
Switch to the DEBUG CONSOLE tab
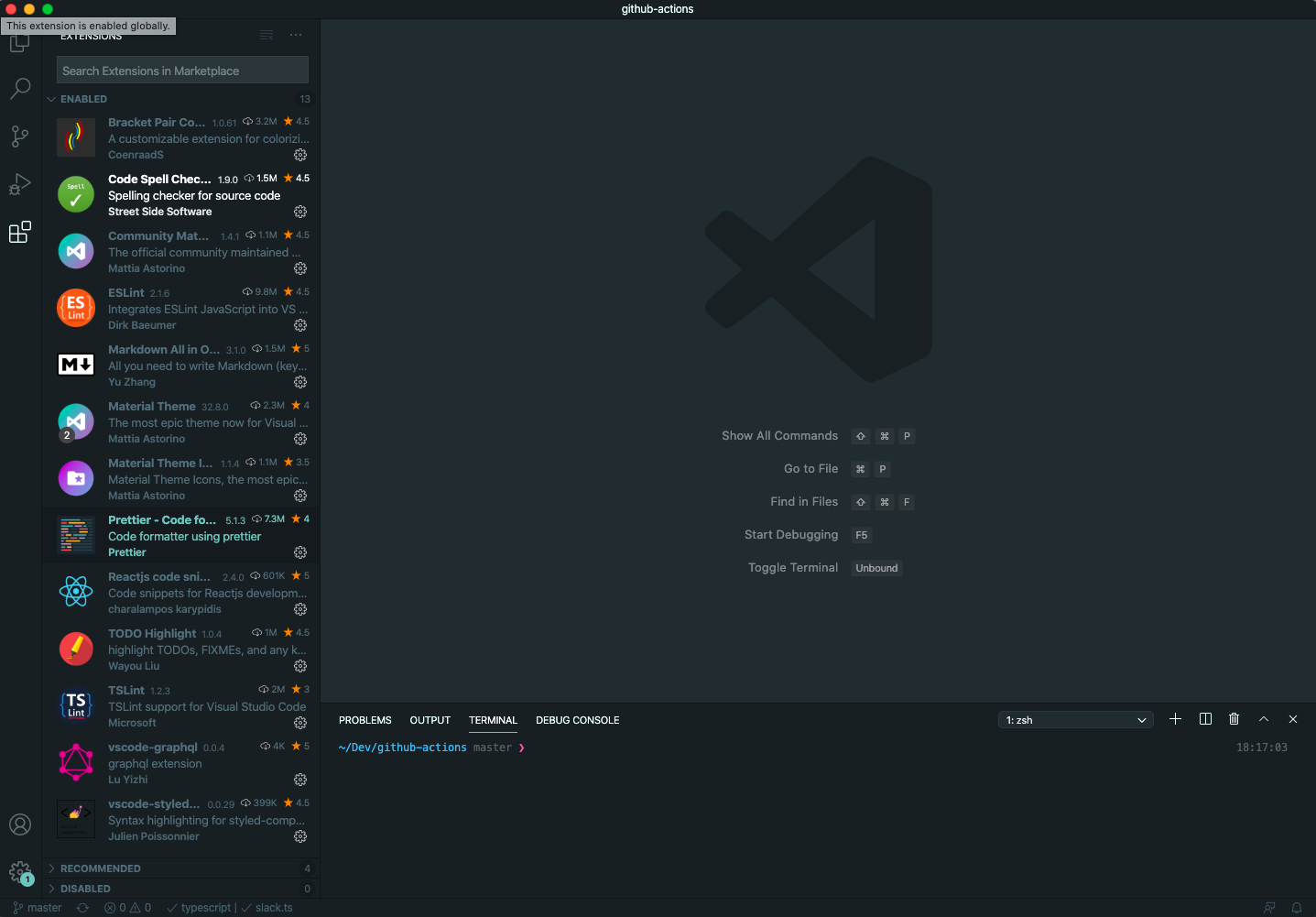pos(578,720)
